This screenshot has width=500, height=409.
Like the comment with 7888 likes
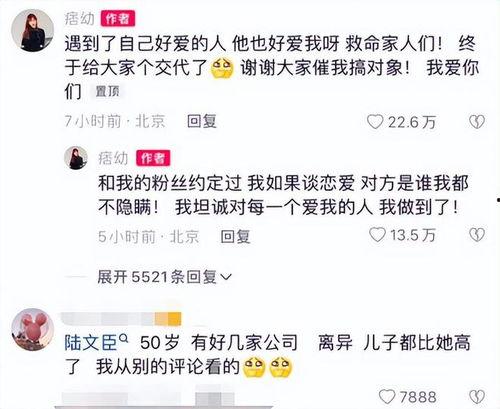pyautogui.click(x=387, y=397)
